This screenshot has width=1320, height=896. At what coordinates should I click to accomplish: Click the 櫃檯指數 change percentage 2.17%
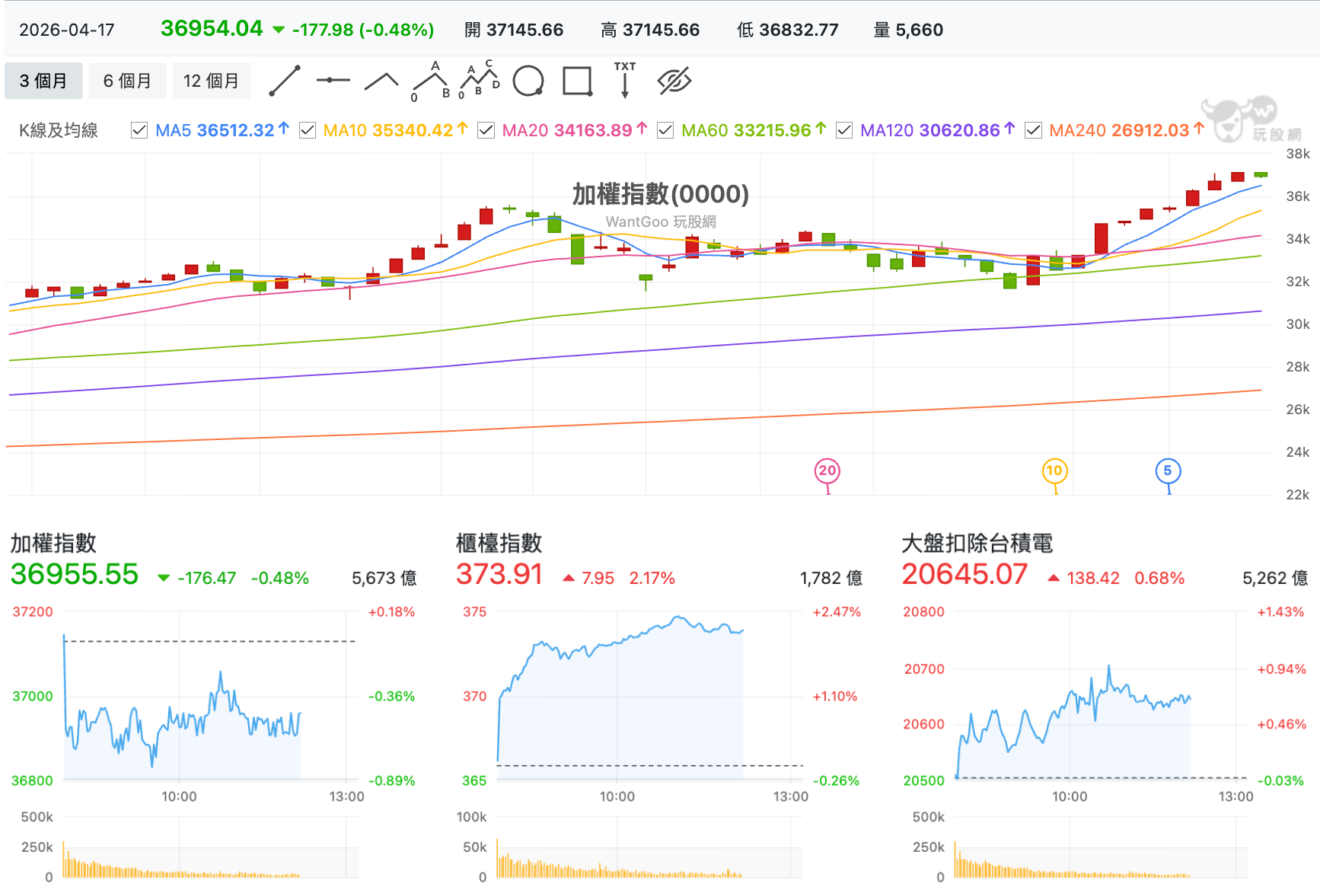[x=652, y=579]
